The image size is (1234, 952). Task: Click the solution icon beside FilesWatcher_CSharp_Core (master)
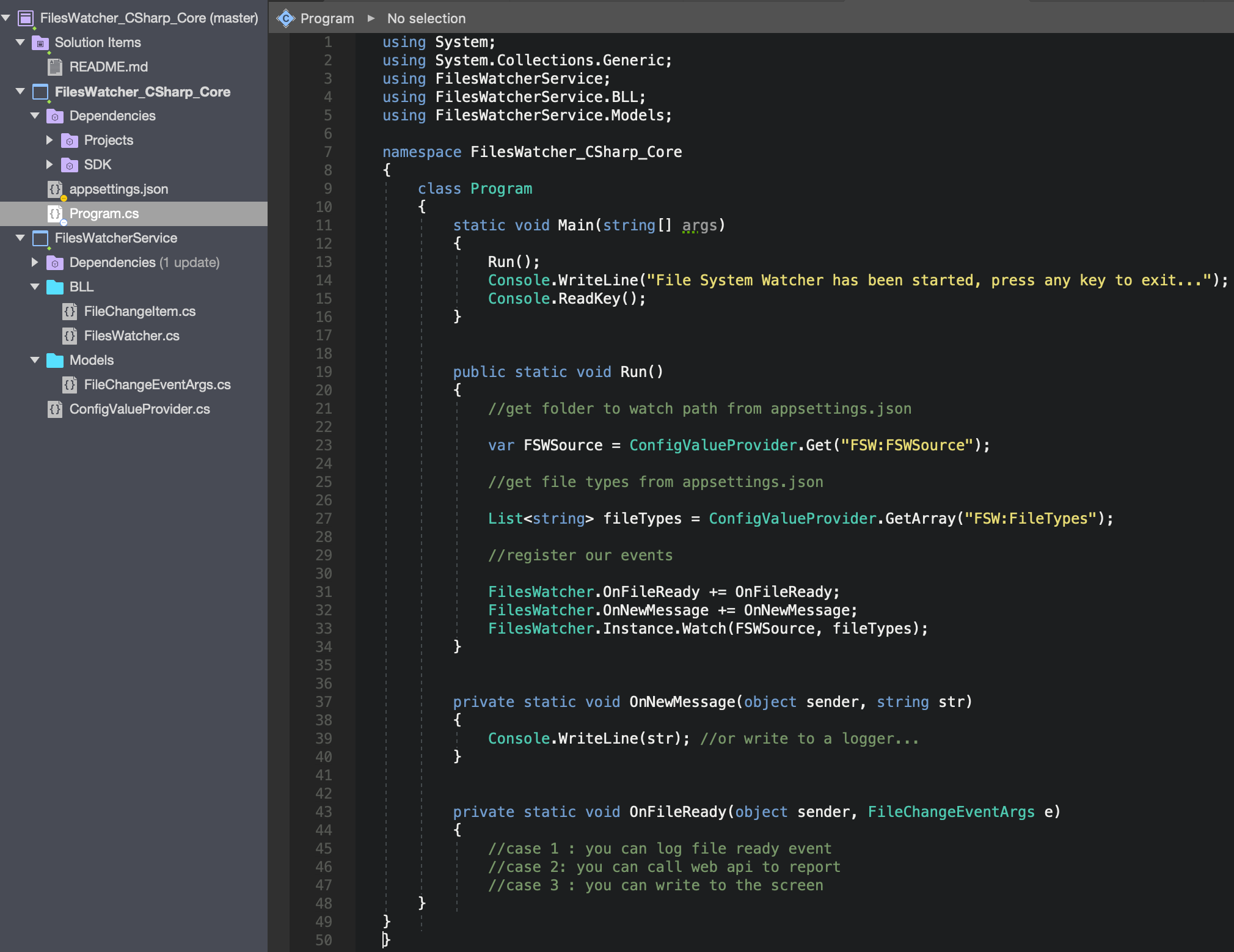click(26, 18)
